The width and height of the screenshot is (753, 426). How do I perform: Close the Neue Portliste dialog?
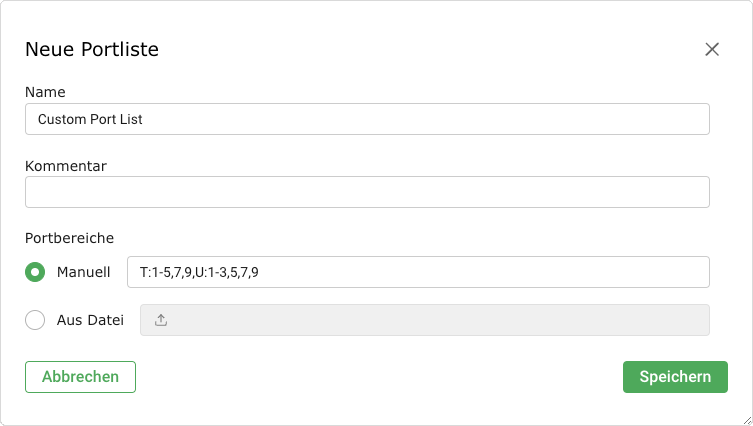712,49
